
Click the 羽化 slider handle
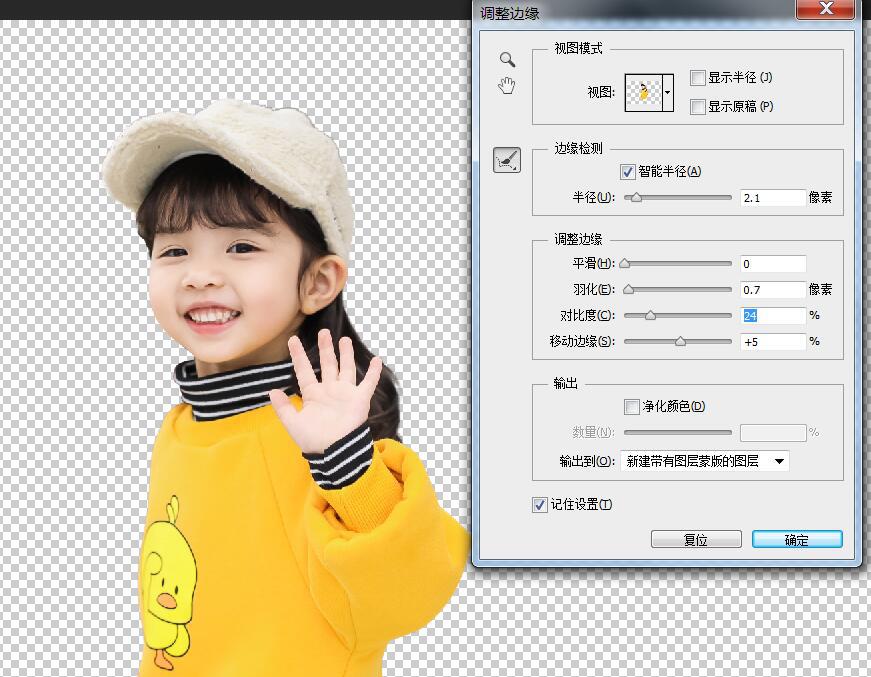click(x=628, y=289)
